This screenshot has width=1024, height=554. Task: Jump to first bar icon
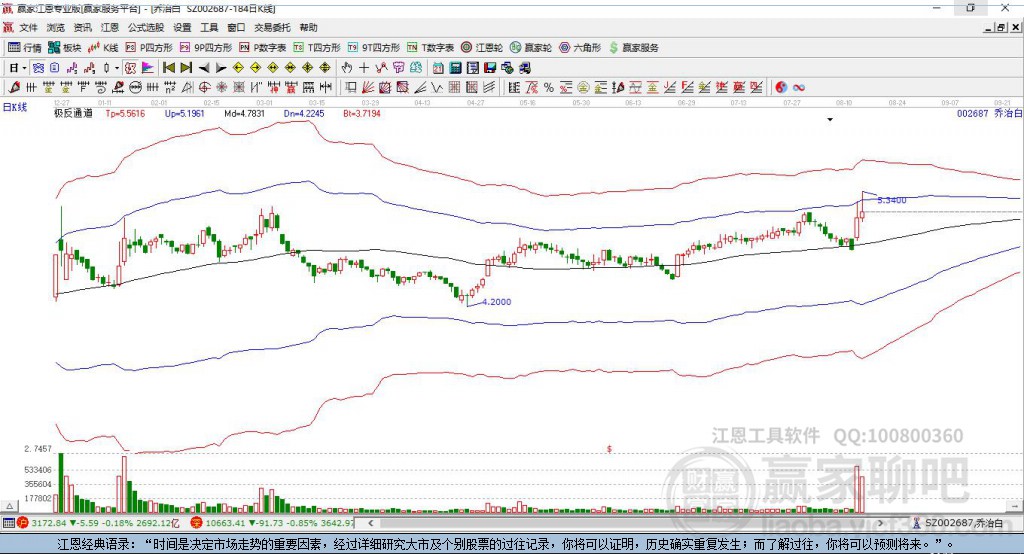(x=169, y=68)
